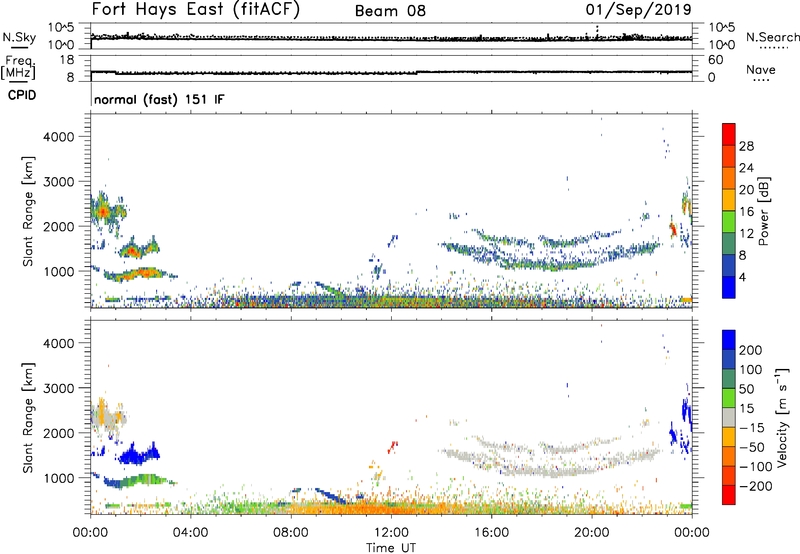The width and height of the screenshot is (800, 554).
Task: Click the '-15' velocity colorbar label
Action: click(751, 428)
